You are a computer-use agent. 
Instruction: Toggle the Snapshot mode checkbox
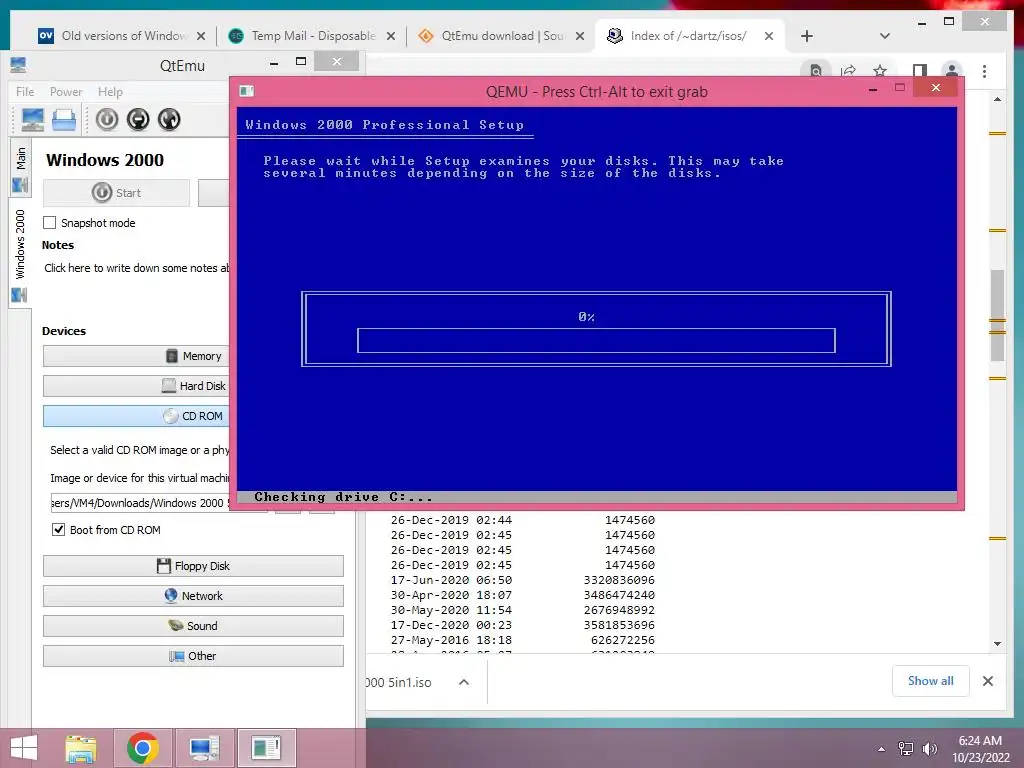50,223
